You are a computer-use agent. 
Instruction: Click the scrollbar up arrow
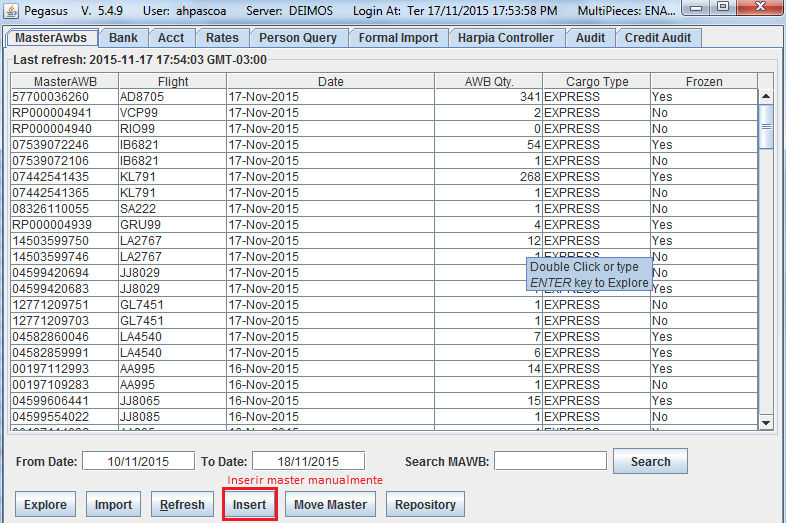point(765,96)
